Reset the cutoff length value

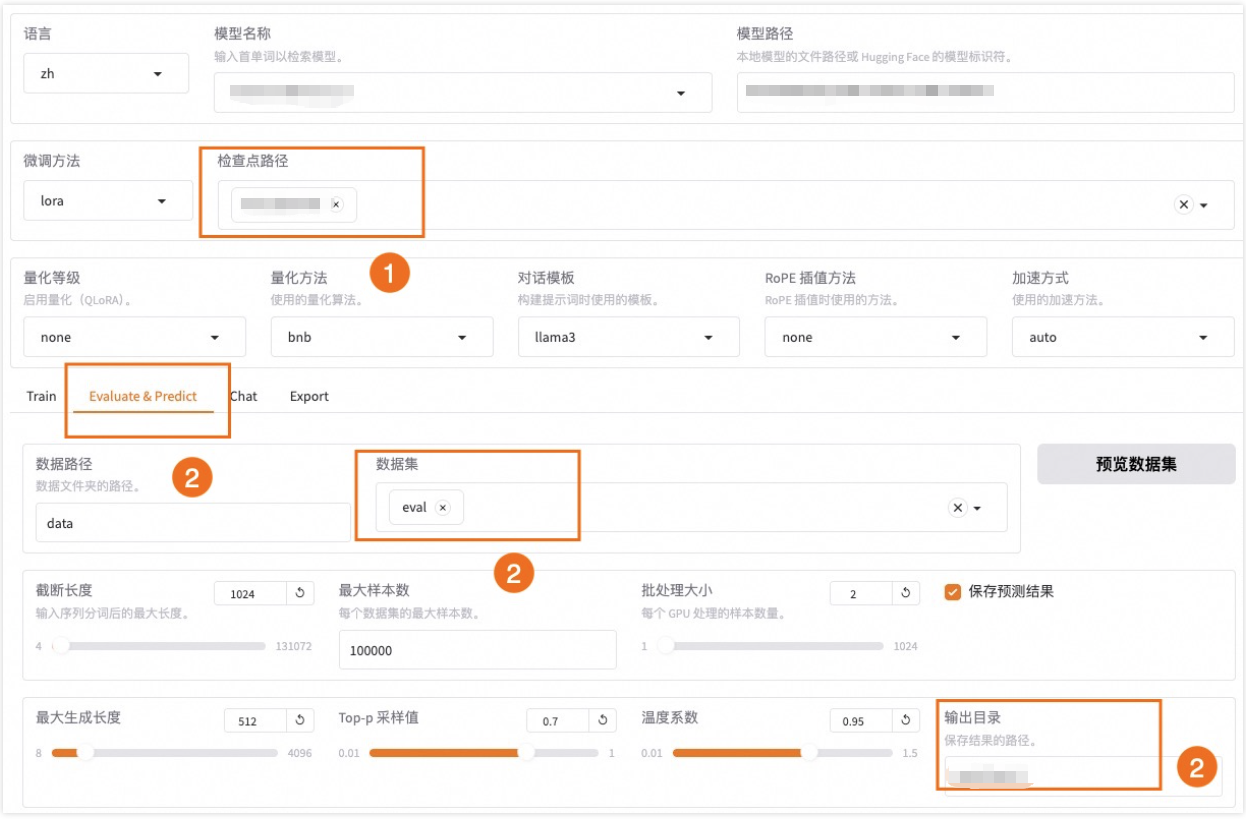coord(300,594)
